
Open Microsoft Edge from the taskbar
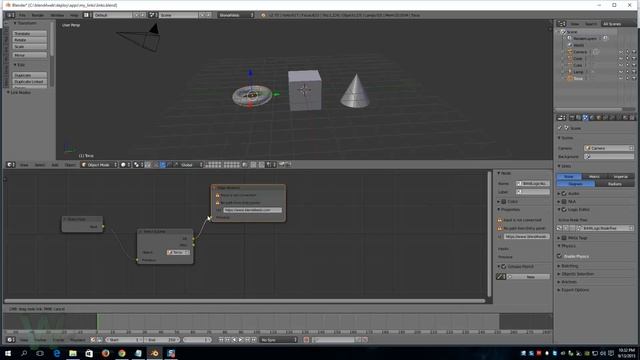pyautogui.click(x=57, y=353)
